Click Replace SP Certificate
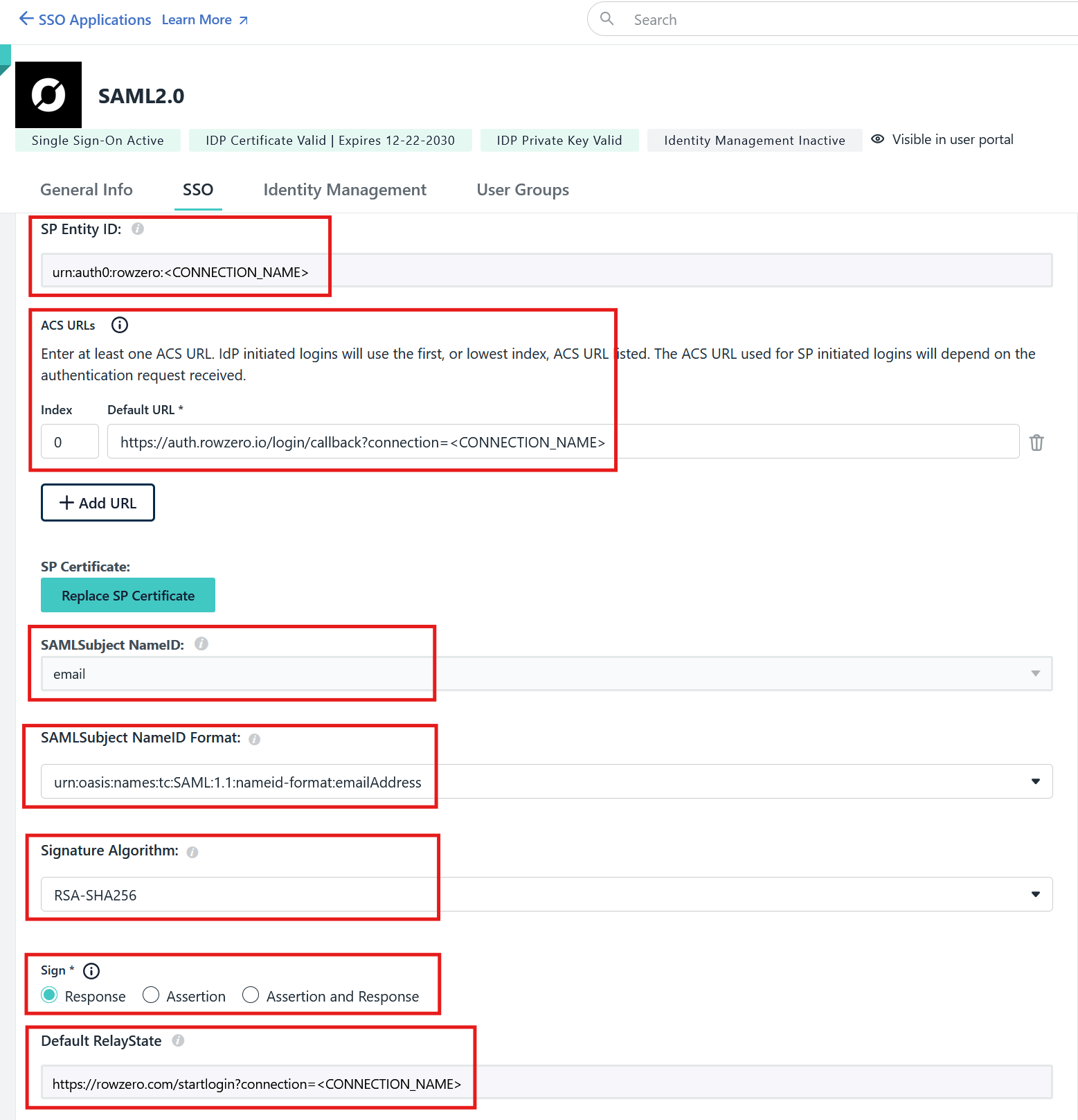 127,594
